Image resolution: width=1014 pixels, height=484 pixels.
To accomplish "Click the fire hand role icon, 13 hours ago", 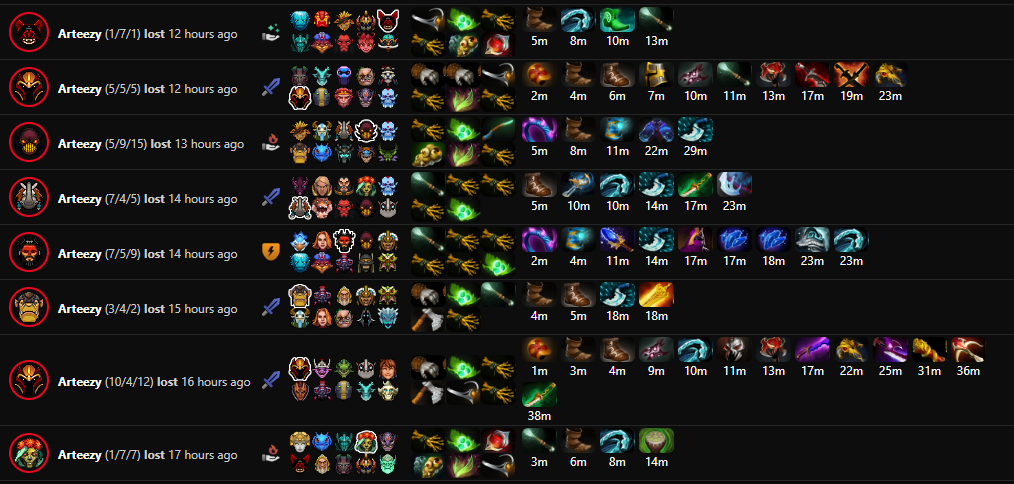I will point(270,142).
